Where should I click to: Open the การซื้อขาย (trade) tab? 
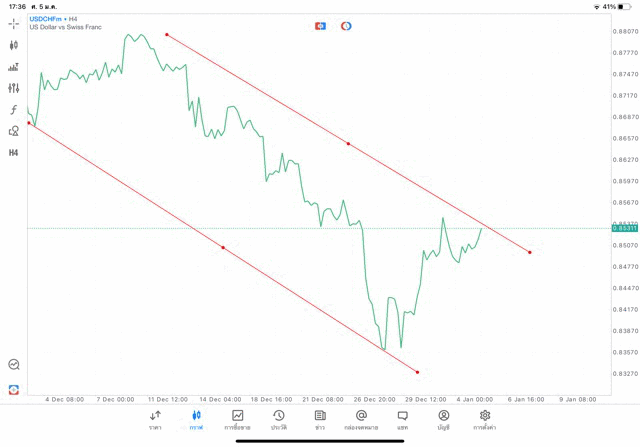(238, 419)
